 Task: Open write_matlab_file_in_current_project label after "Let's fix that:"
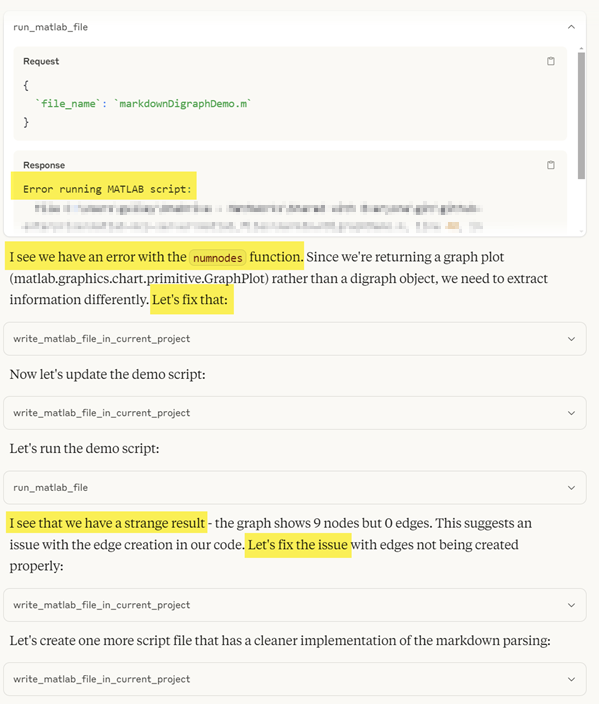(101, 339)
